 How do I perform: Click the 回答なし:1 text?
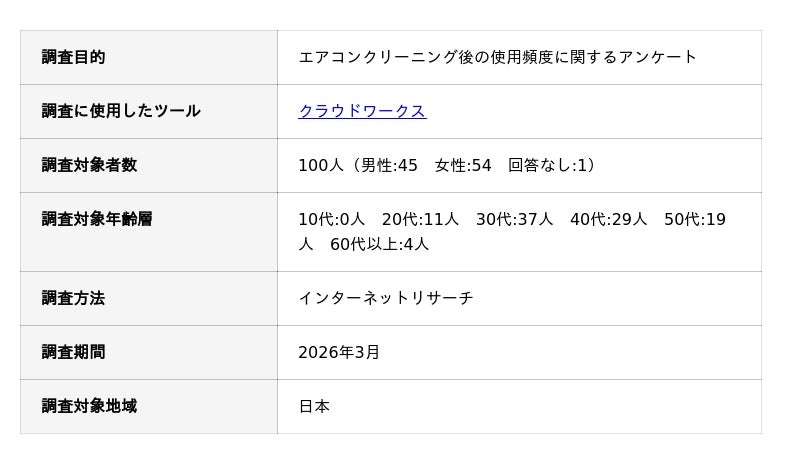(551, 165)
